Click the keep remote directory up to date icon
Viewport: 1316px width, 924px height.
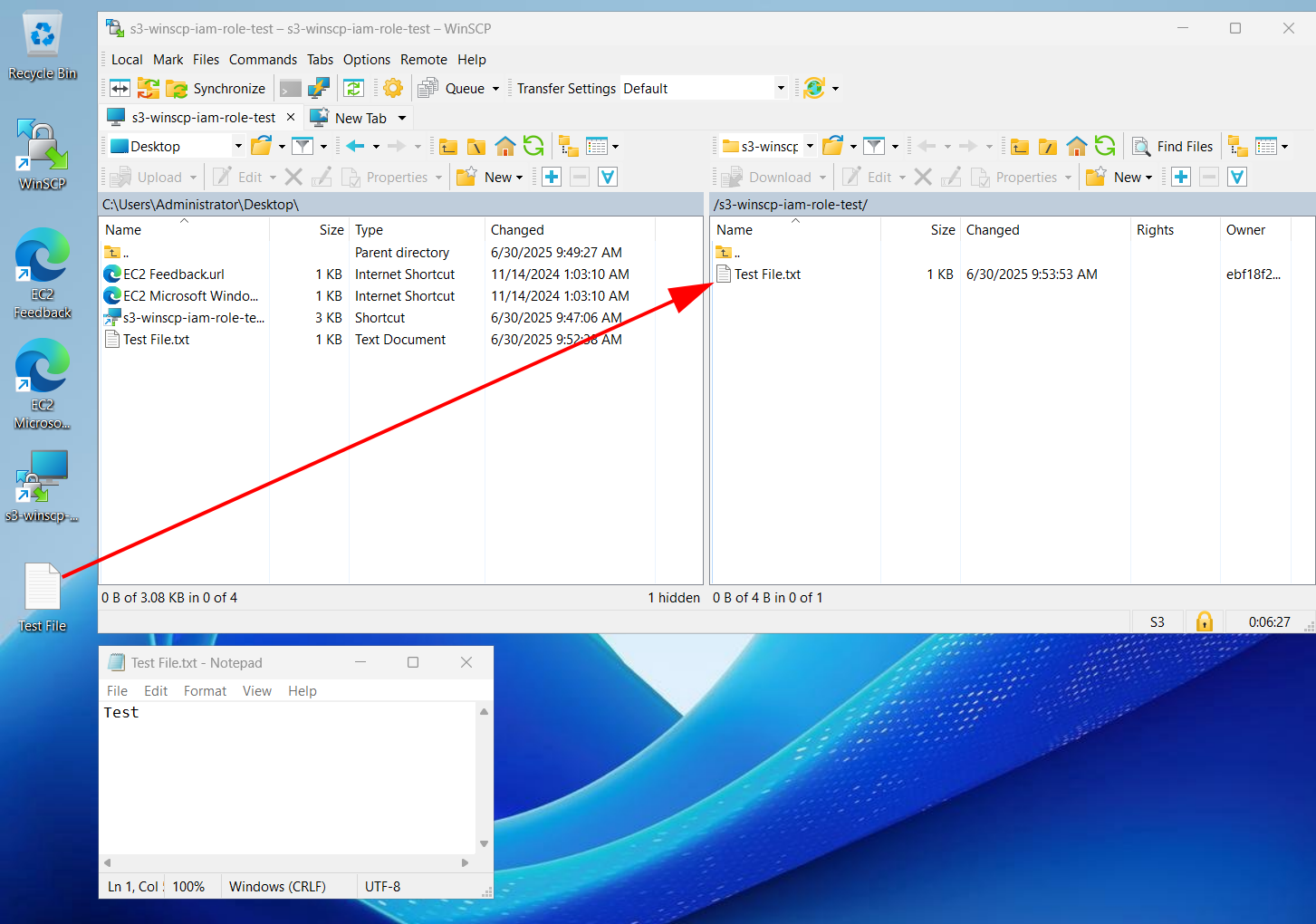coord(354,88)
